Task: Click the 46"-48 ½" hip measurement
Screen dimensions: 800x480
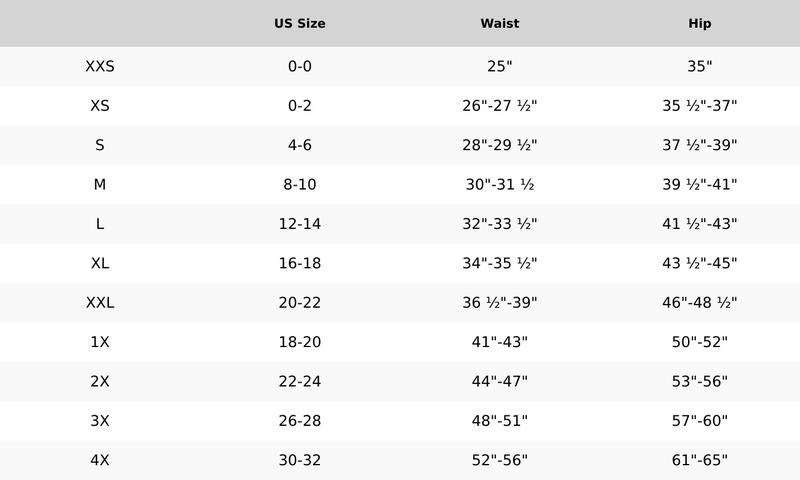Action: pyautogui.click(x=700, y=303)
